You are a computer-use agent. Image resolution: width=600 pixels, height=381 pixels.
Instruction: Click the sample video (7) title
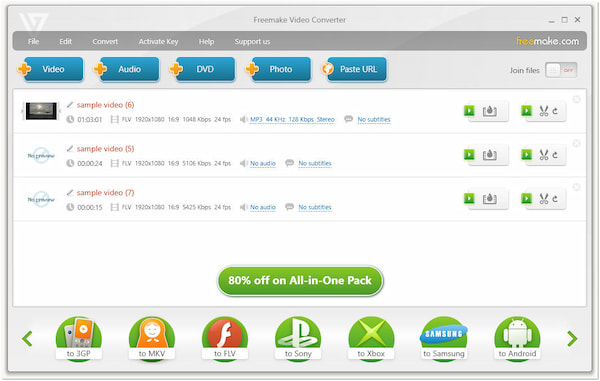106,193
